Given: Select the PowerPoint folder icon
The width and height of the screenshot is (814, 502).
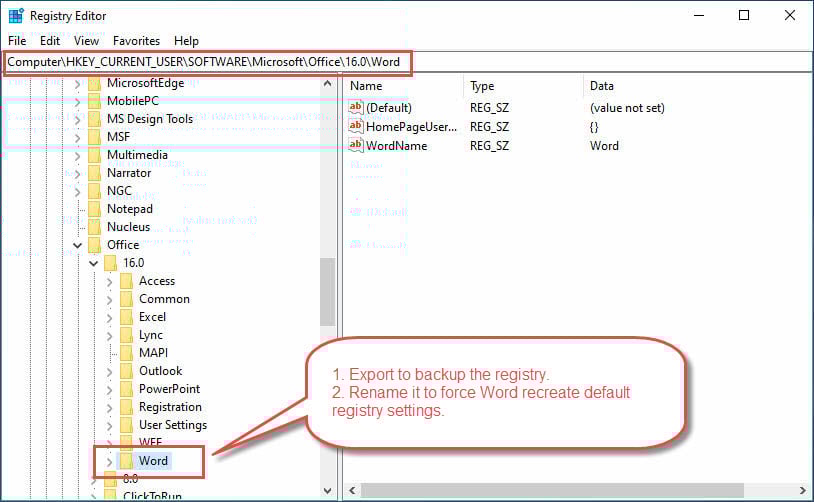Looking at the screenshot, I should tap(127, 389).
